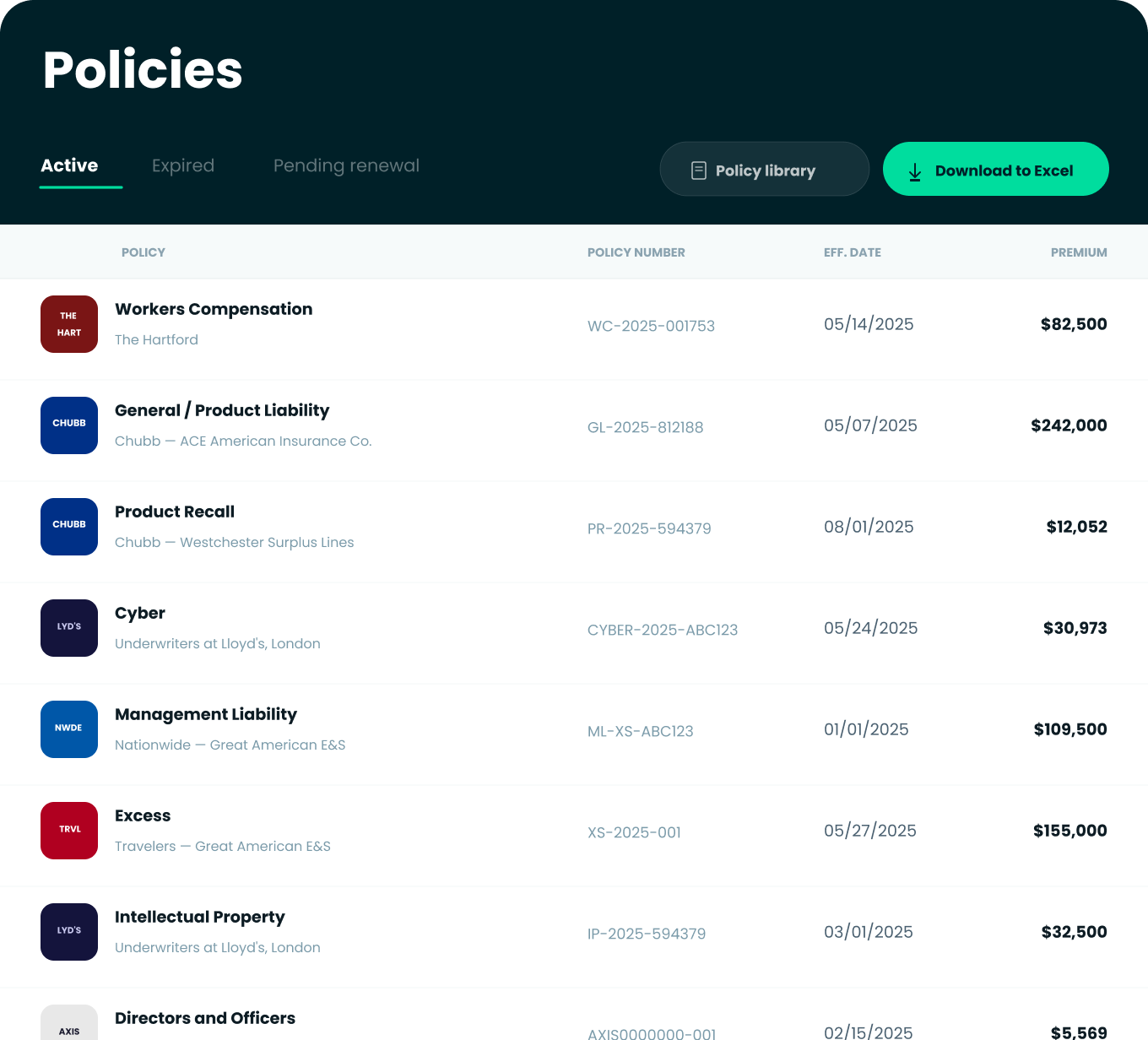This screenshot has height=1040, width=1148.
Task: Click effective date 08/01/2025
Action: [869, 527]
